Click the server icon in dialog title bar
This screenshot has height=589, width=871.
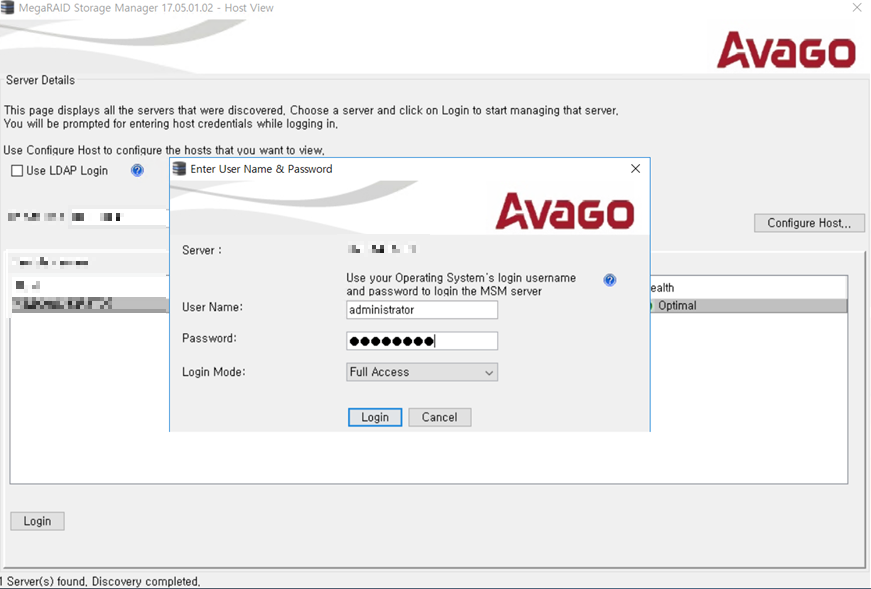pos(179,168)
